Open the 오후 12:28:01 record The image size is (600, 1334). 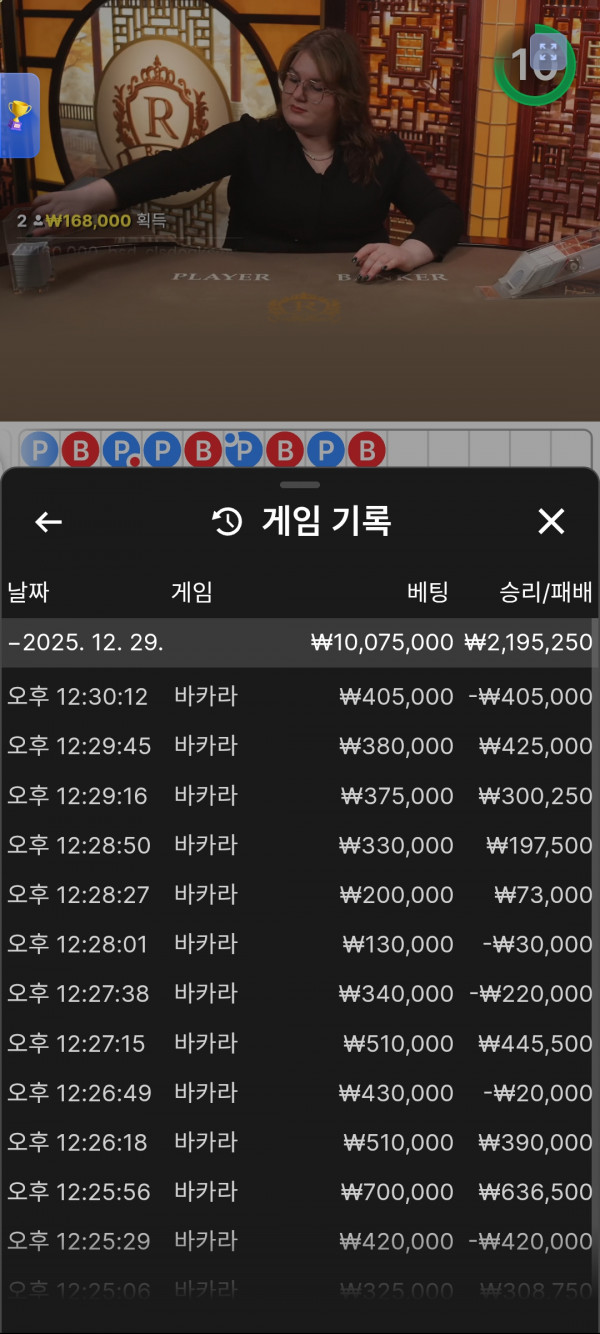click(298, 944)
